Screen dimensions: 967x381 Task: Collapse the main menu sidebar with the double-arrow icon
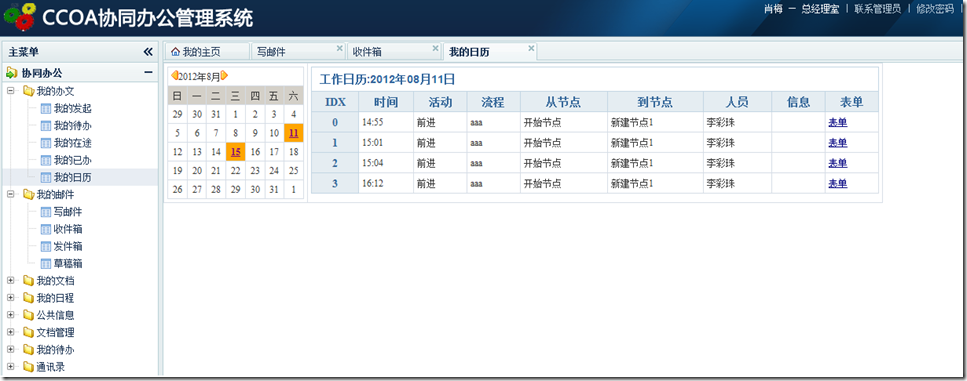pyautogui.click(x=148, y=52)
